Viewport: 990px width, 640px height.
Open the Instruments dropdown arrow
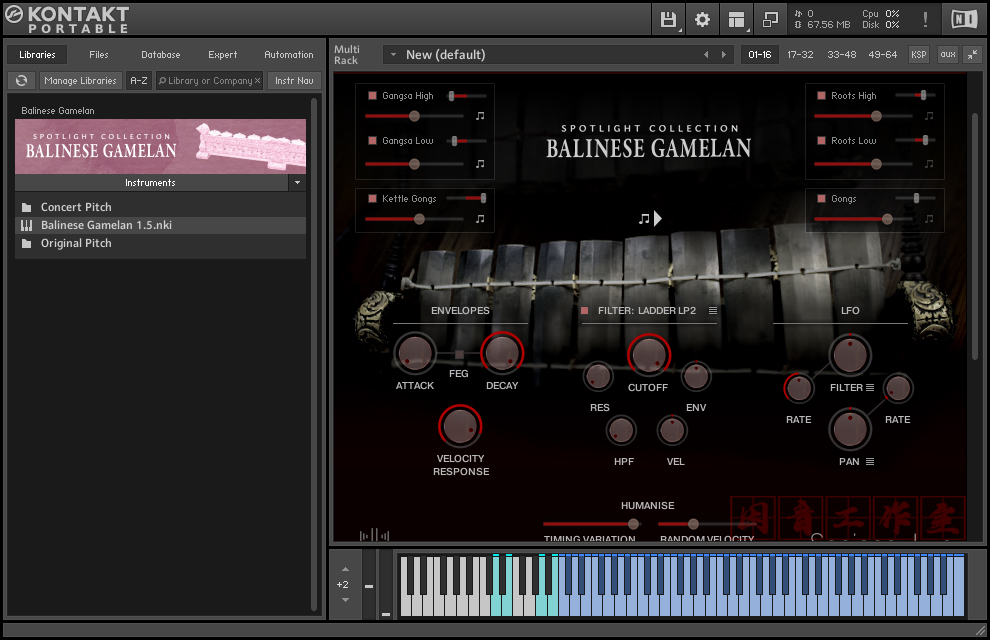click(x=297, y=182)
